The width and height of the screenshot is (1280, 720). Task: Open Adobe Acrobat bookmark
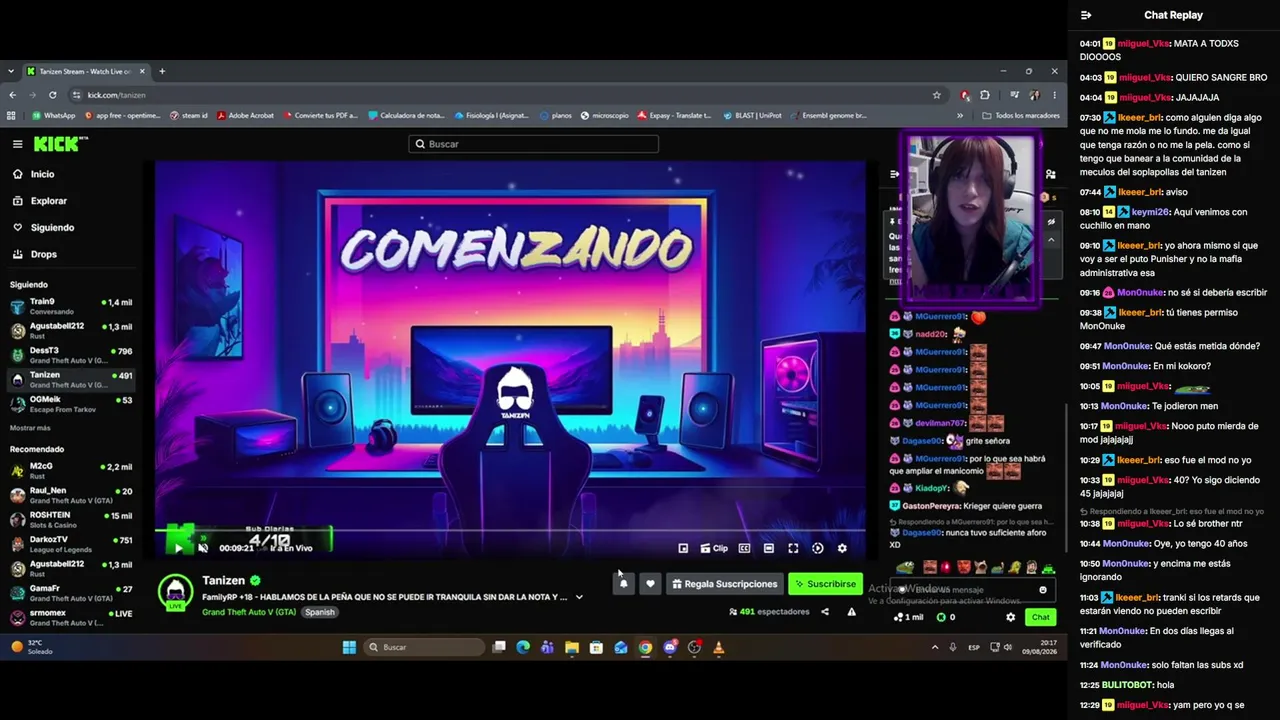point(246,116)
